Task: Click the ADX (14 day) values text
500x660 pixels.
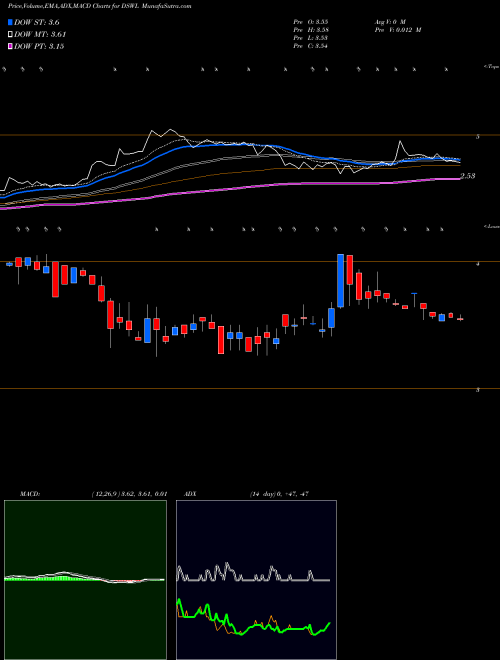Action: tap(279, 494)
